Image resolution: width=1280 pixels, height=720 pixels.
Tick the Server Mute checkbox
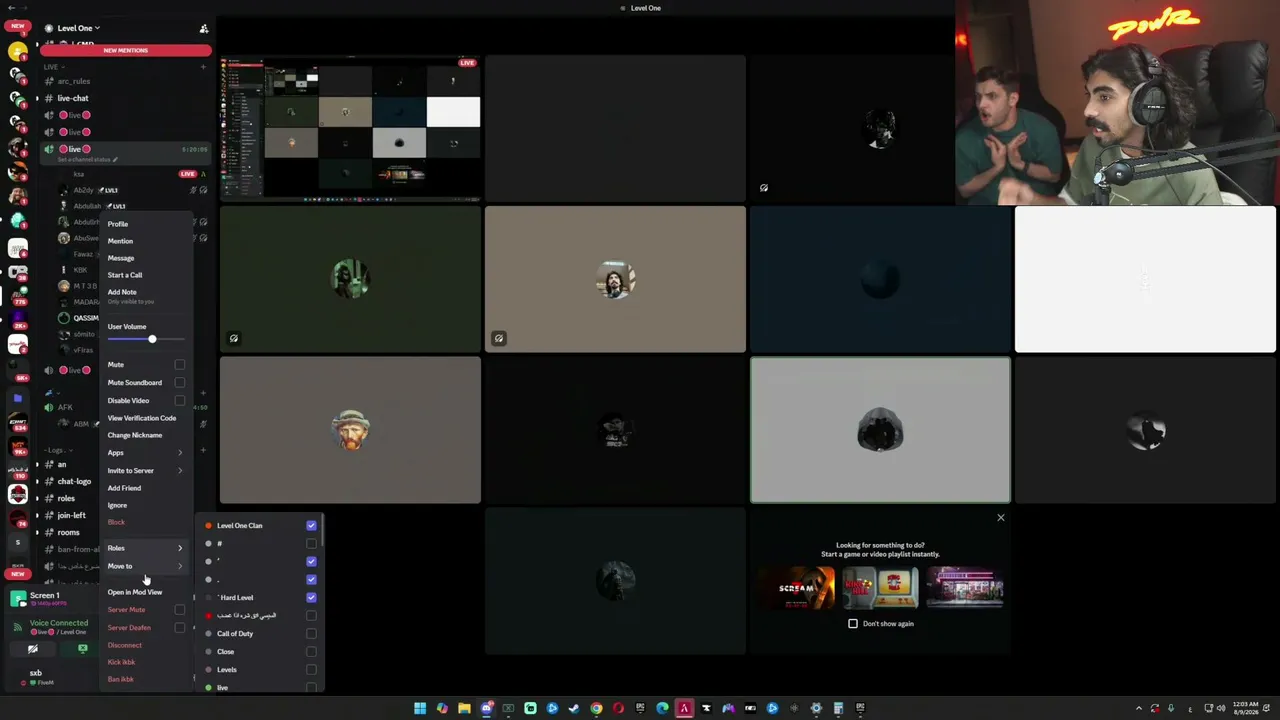click(x=180, y=610)
